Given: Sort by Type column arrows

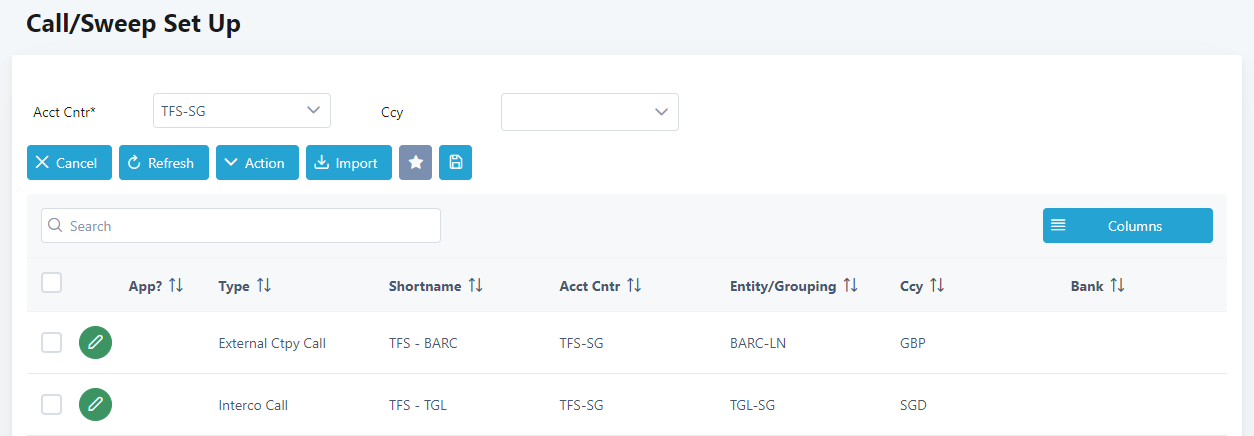Looking at the screenshot, I should (x=264, y=286).
